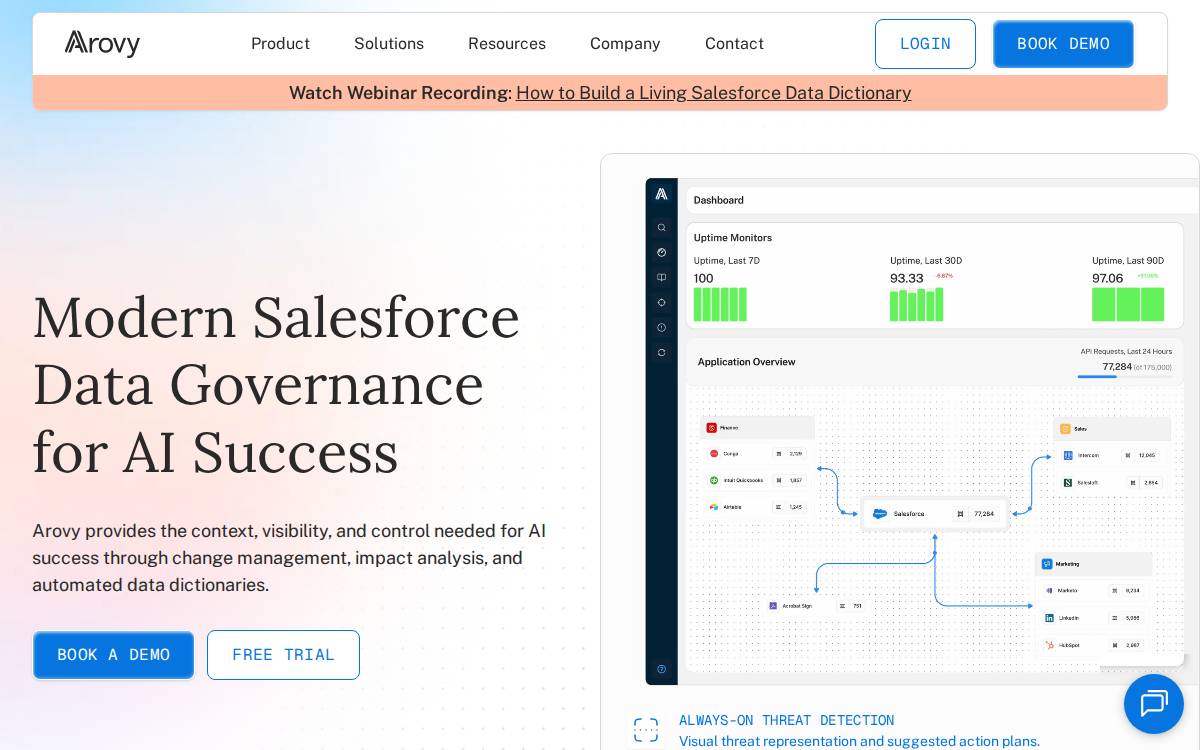This screenshot has width=1200, height=750.
Task: Click the Uptime Last 7D bar chart
Action: 720,304
